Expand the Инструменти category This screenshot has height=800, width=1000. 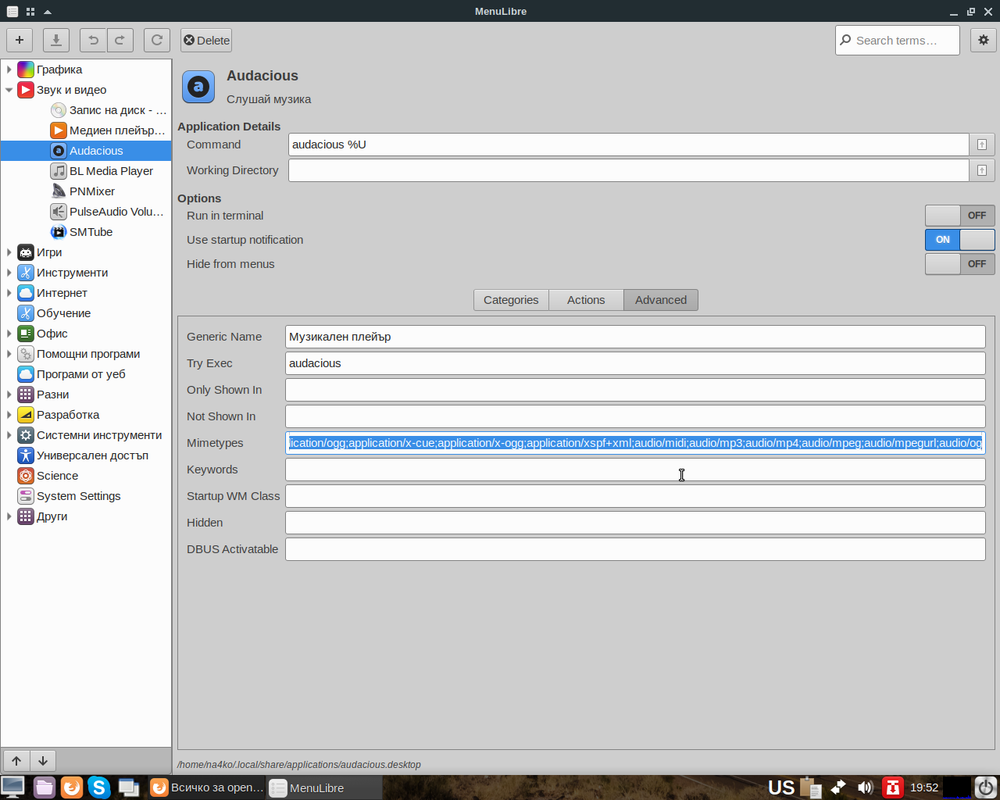click(9, 272)
